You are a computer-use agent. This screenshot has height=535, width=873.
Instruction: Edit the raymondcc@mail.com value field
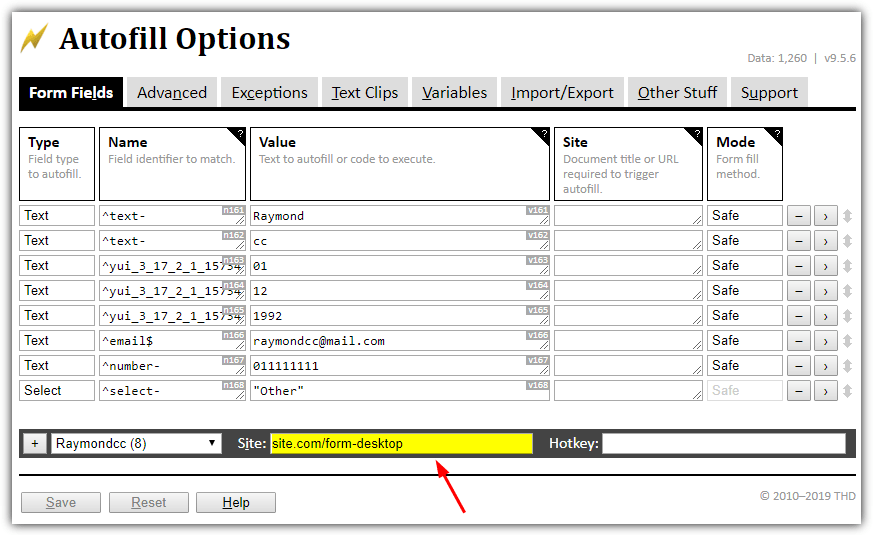[x=400, y=341]
